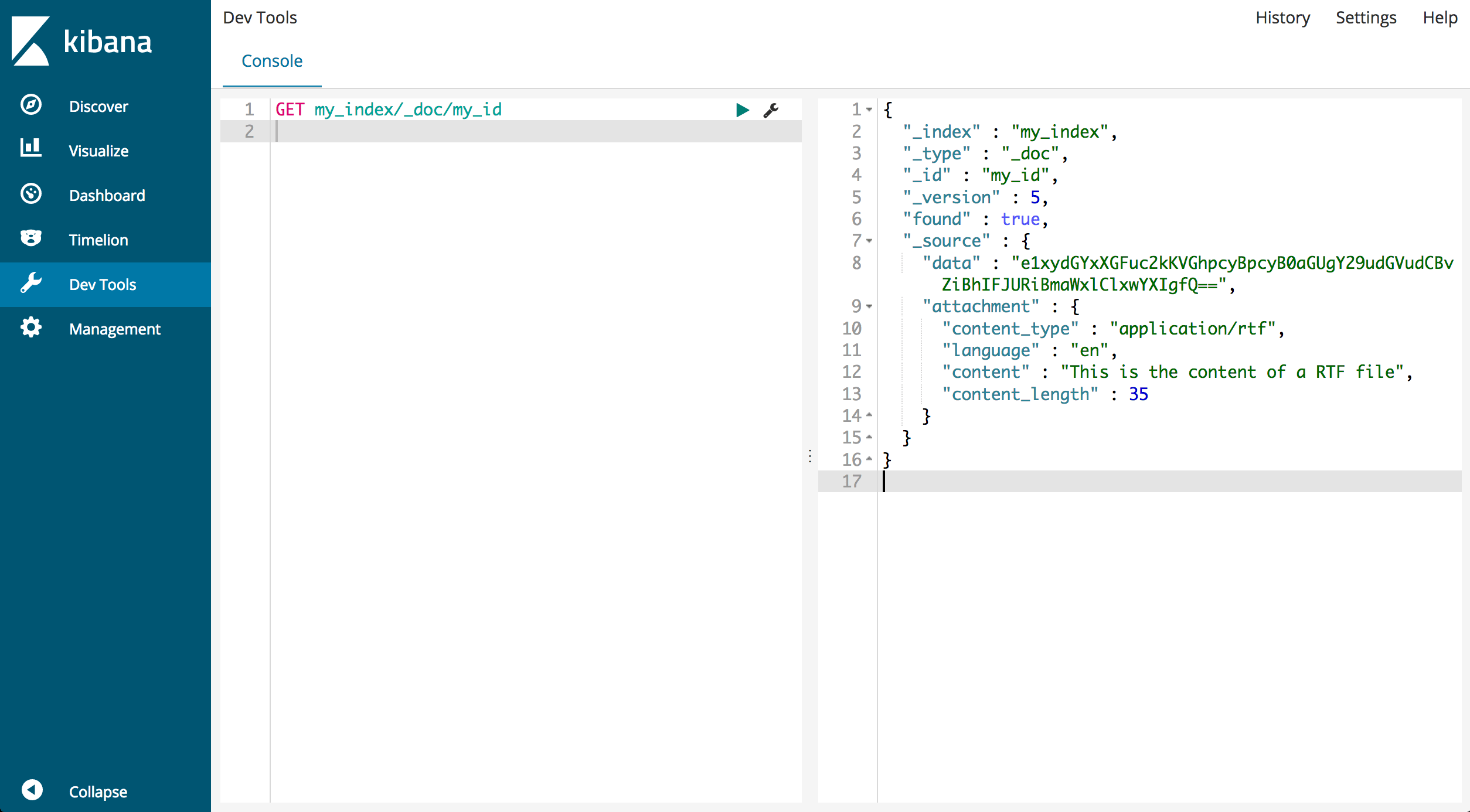Select the Console tab
This screenshot has height=812, width=1470.
272,61
